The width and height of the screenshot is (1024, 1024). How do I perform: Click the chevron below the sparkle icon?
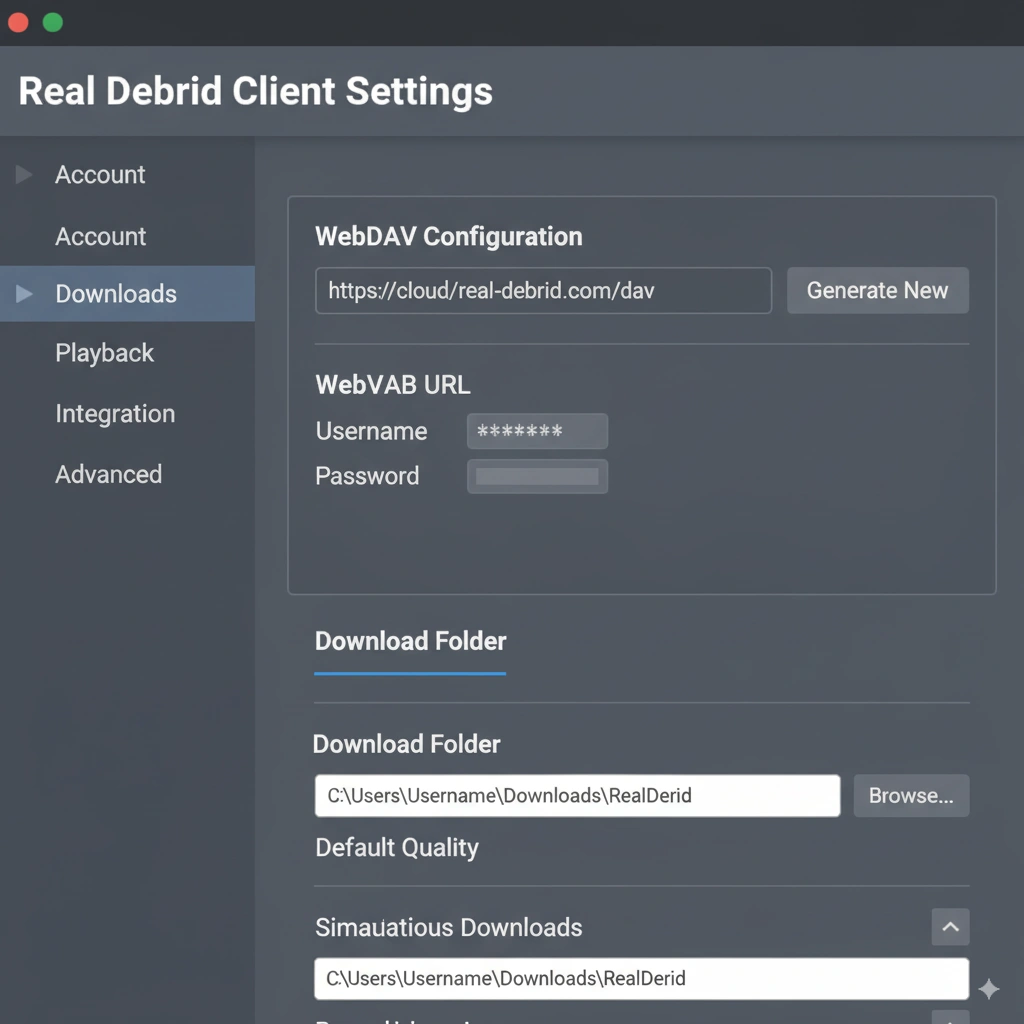950,1018
